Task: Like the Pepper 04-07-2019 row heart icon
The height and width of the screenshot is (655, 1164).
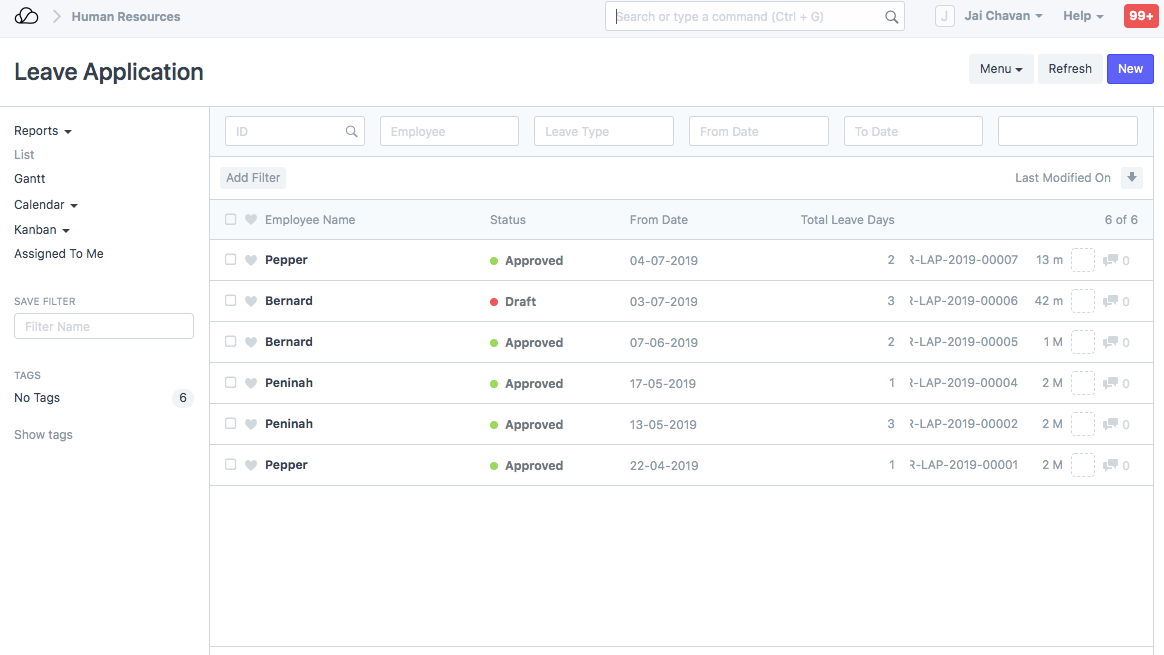Action: coord(251,260)
